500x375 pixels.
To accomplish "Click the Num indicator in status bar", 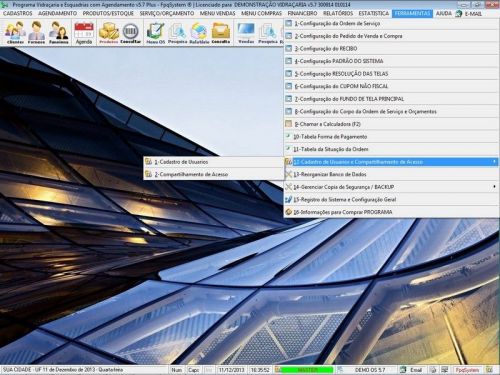I will [176, 370].
